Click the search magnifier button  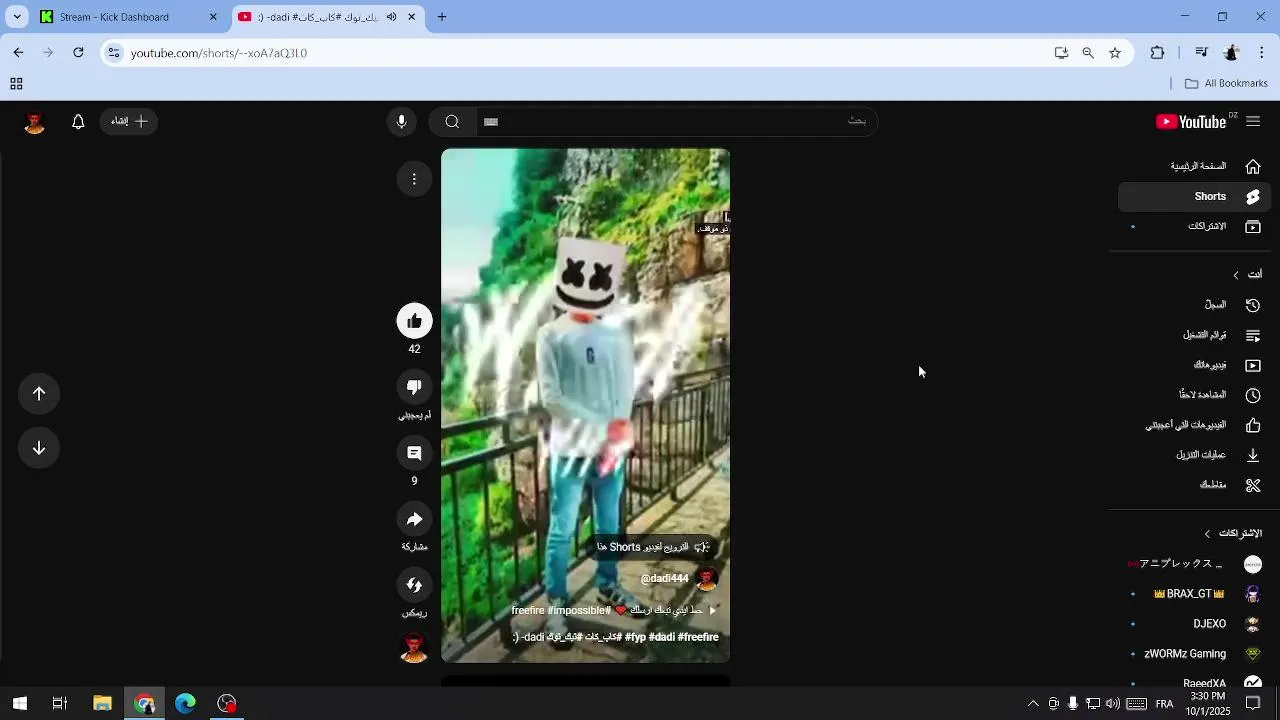point(452,122)
